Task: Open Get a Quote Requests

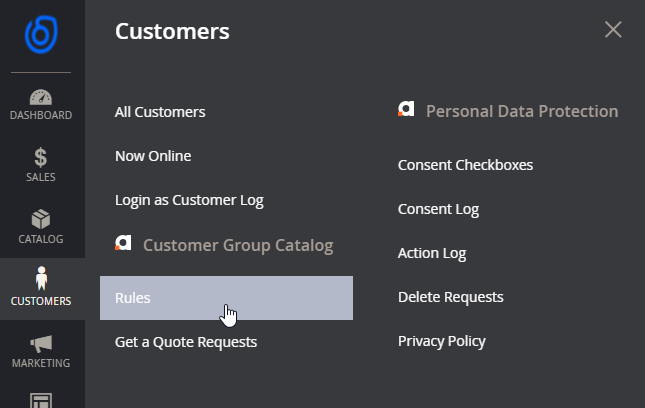Action: click(x=186, y=342)
